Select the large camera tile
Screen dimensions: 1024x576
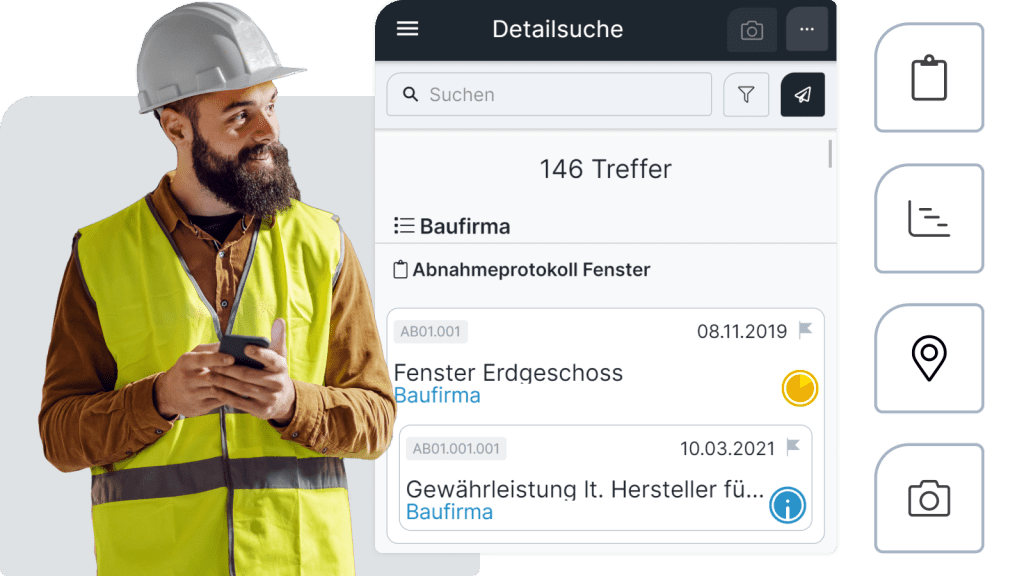point(929,498)
